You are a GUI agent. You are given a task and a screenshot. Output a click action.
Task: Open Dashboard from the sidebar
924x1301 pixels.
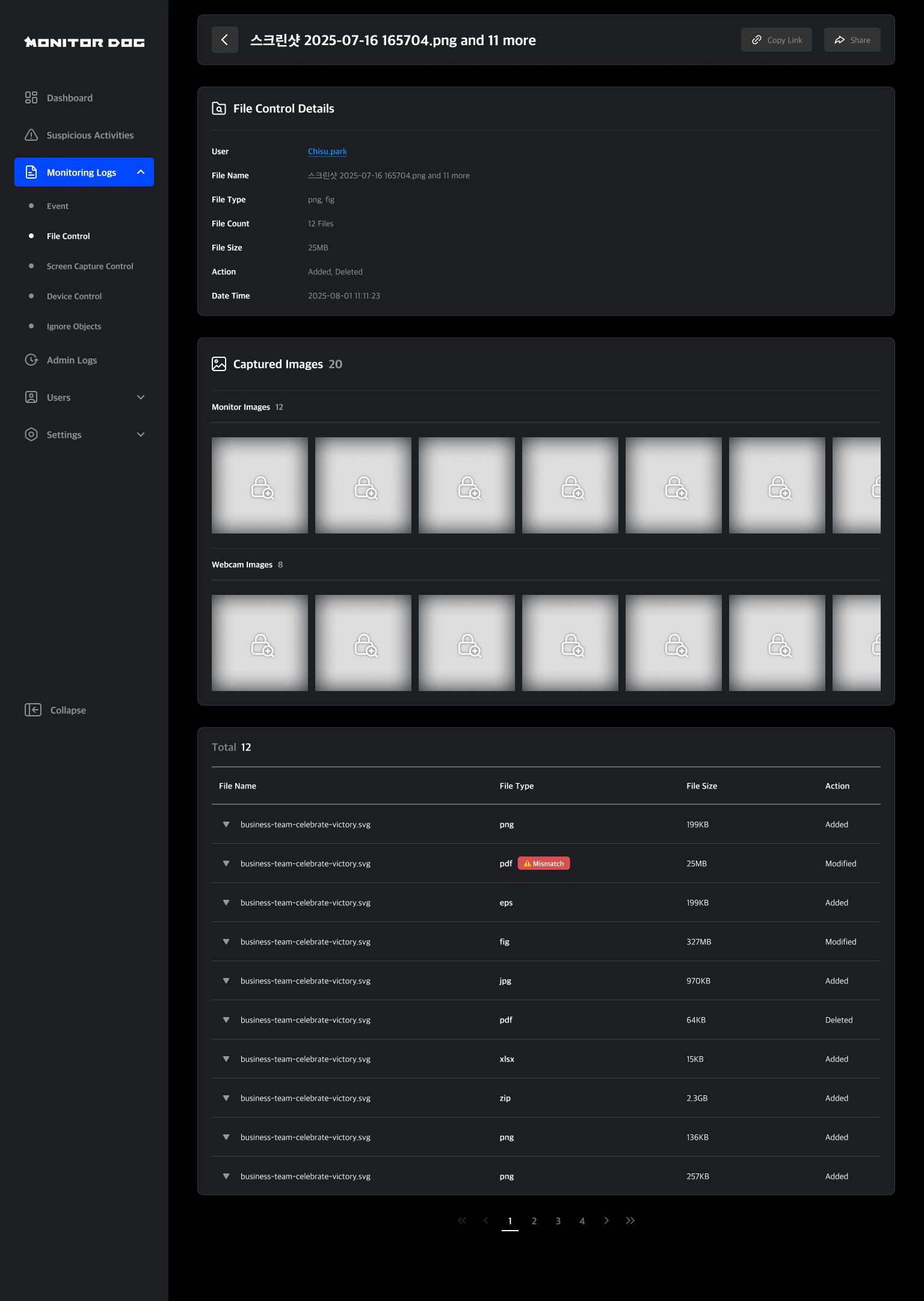pos(69,98)
